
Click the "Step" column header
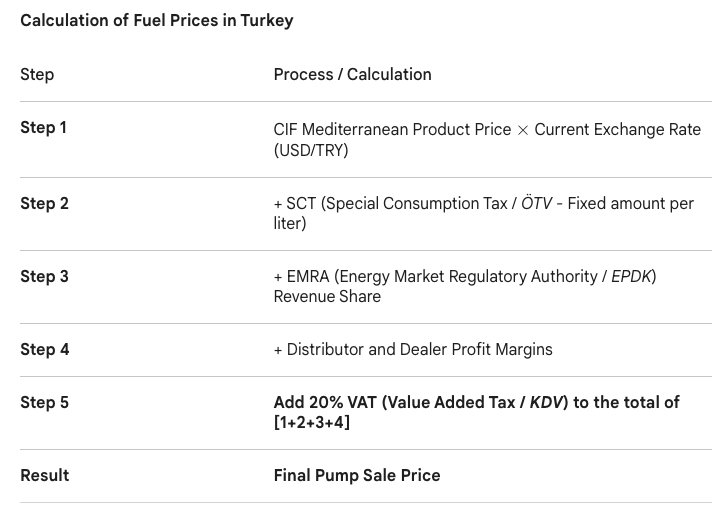(x=37, y=75)
